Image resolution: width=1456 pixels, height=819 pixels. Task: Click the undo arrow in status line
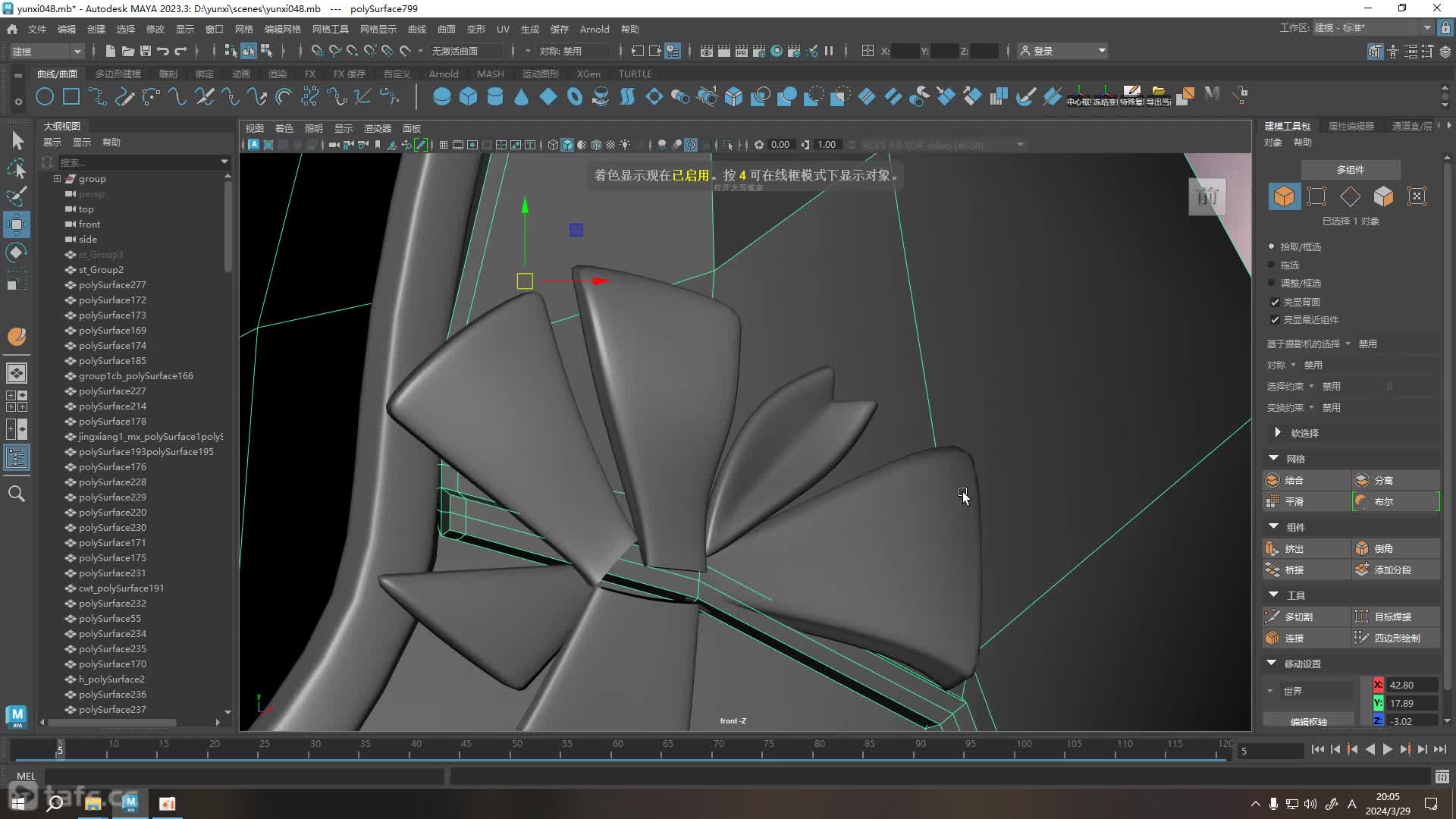pyautogui.click(x=163, y=51)
